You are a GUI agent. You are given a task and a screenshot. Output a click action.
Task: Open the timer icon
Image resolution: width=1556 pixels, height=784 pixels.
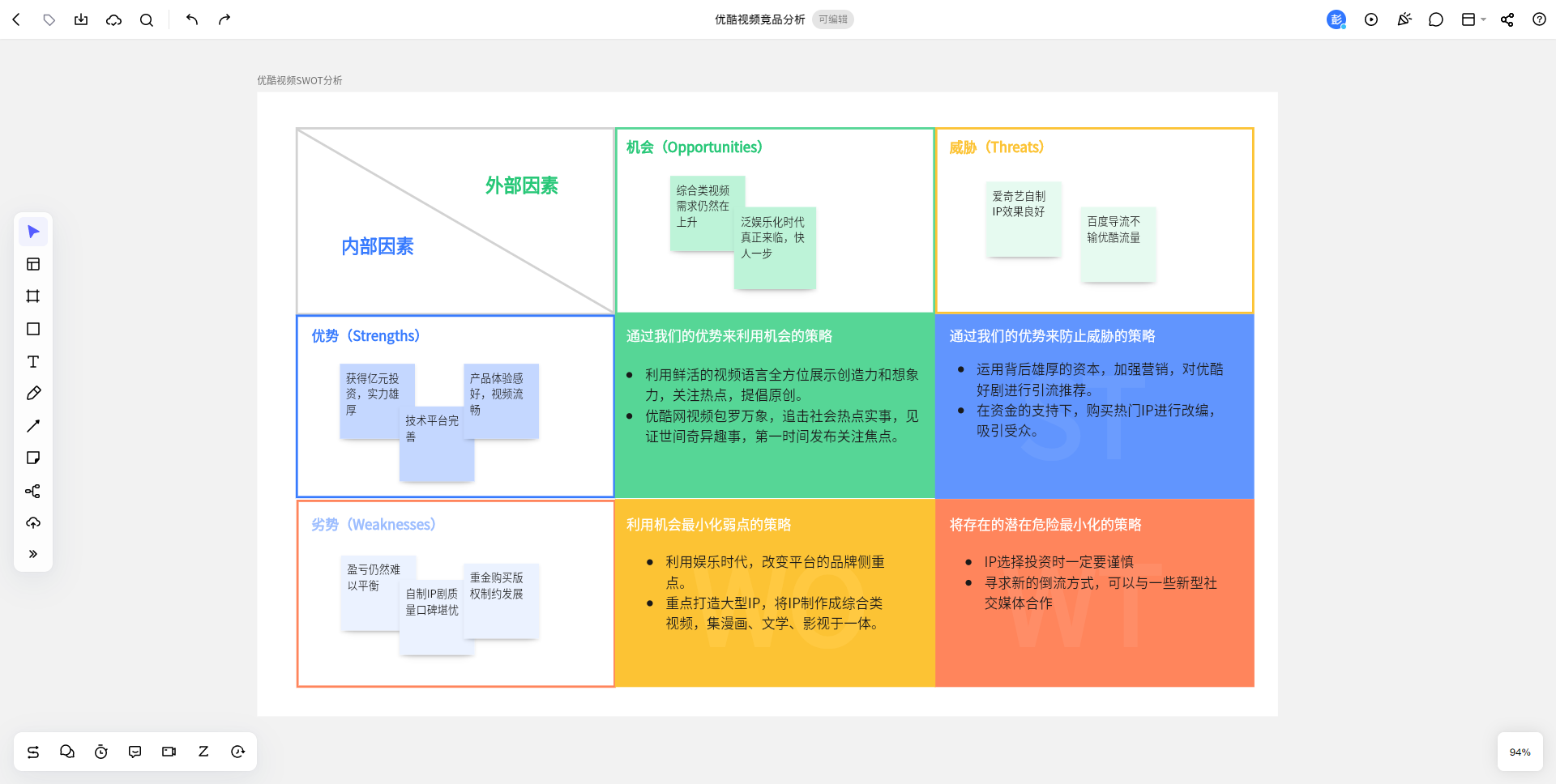tap(101, 752)
